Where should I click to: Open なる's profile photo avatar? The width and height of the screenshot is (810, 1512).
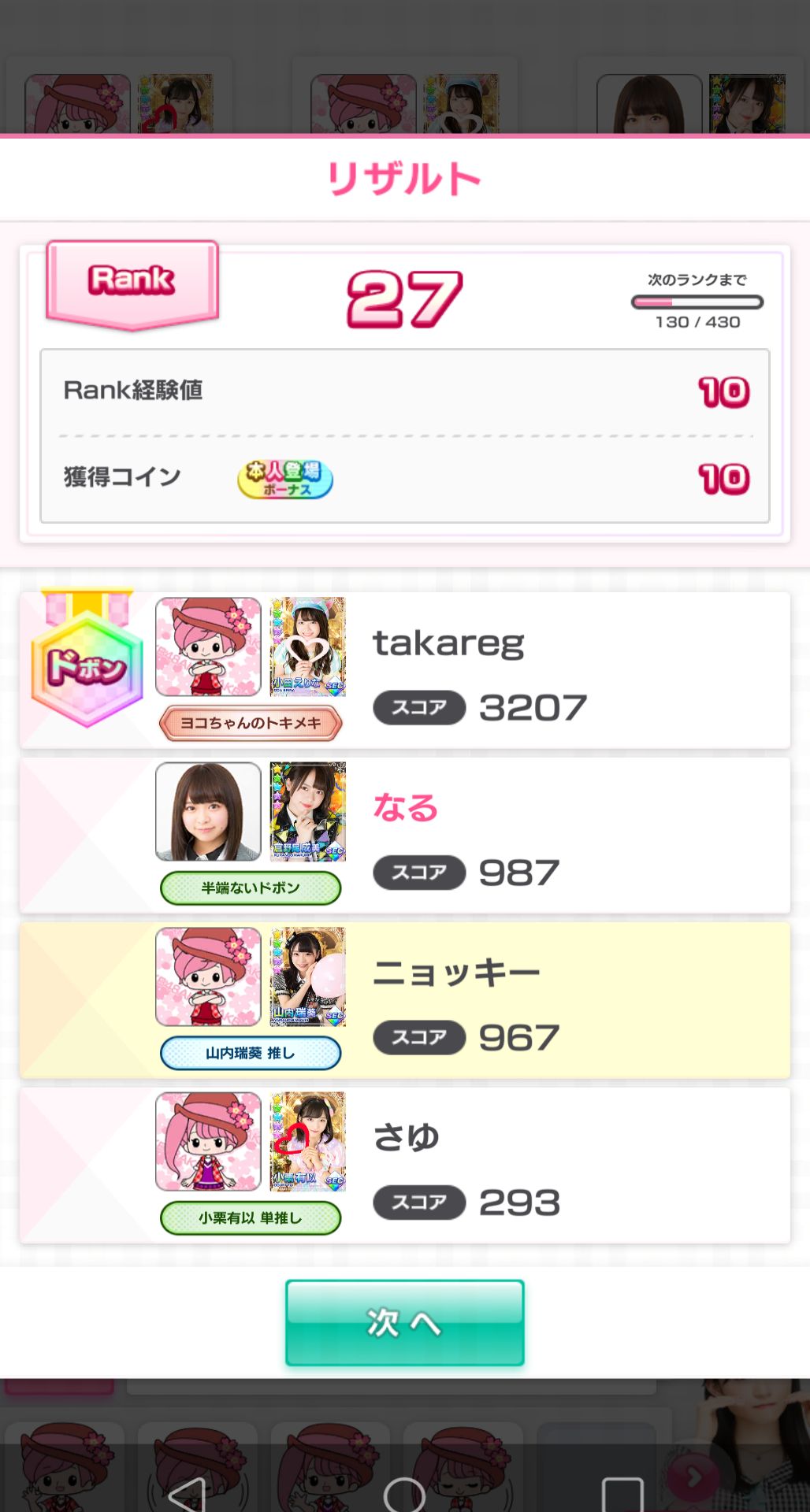209,811
